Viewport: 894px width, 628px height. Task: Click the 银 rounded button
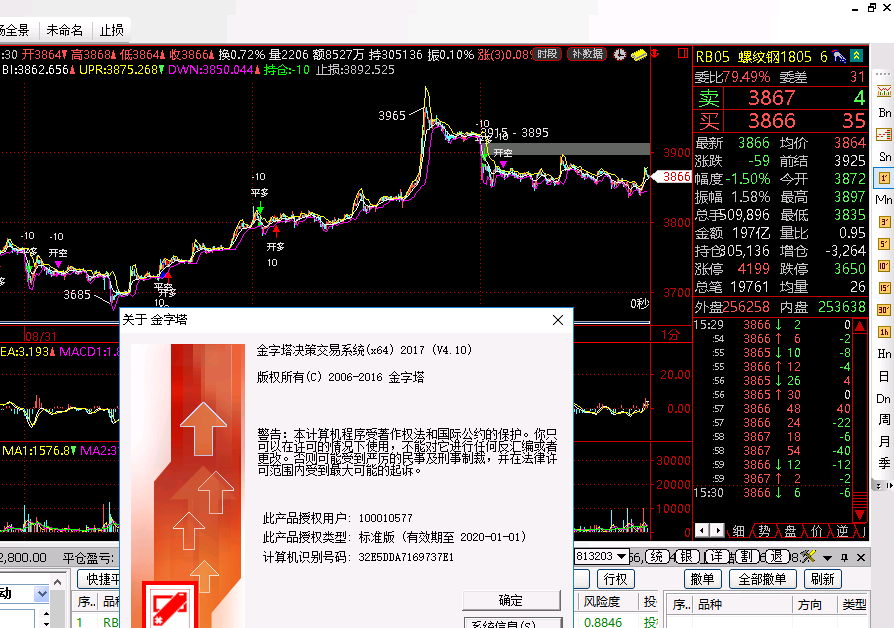tap(687, 557)
